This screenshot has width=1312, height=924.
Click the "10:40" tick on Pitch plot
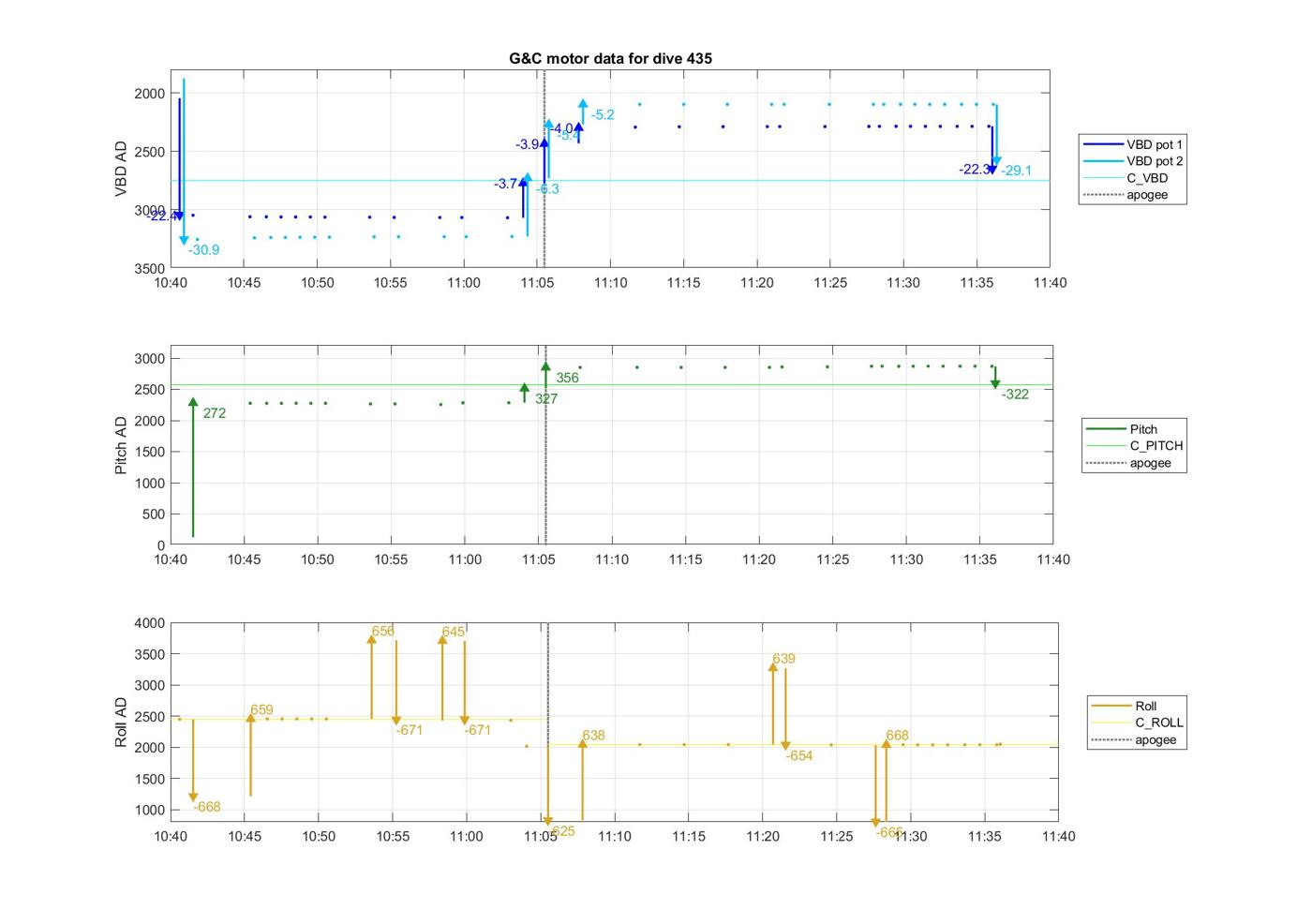171,559
